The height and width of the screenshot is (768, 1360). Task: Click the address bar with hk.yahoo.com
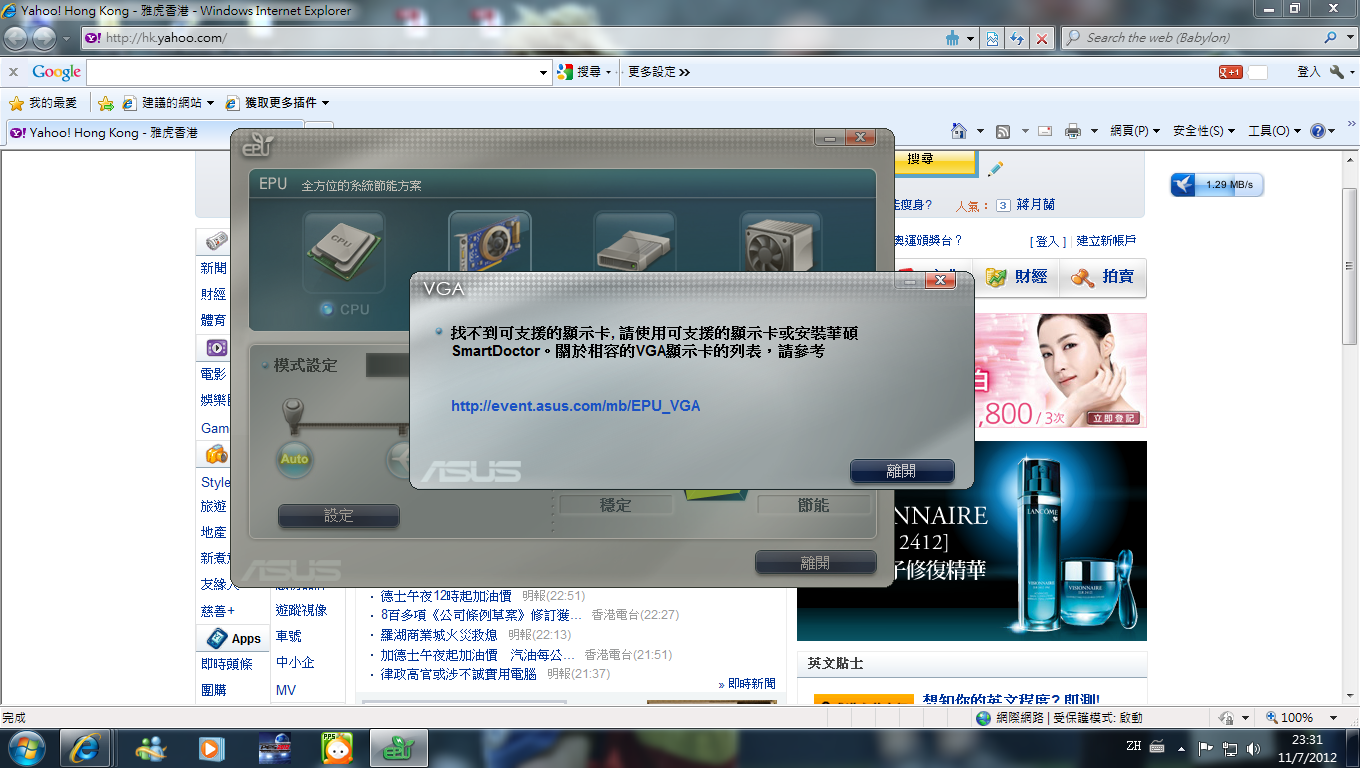pos(510,38)
